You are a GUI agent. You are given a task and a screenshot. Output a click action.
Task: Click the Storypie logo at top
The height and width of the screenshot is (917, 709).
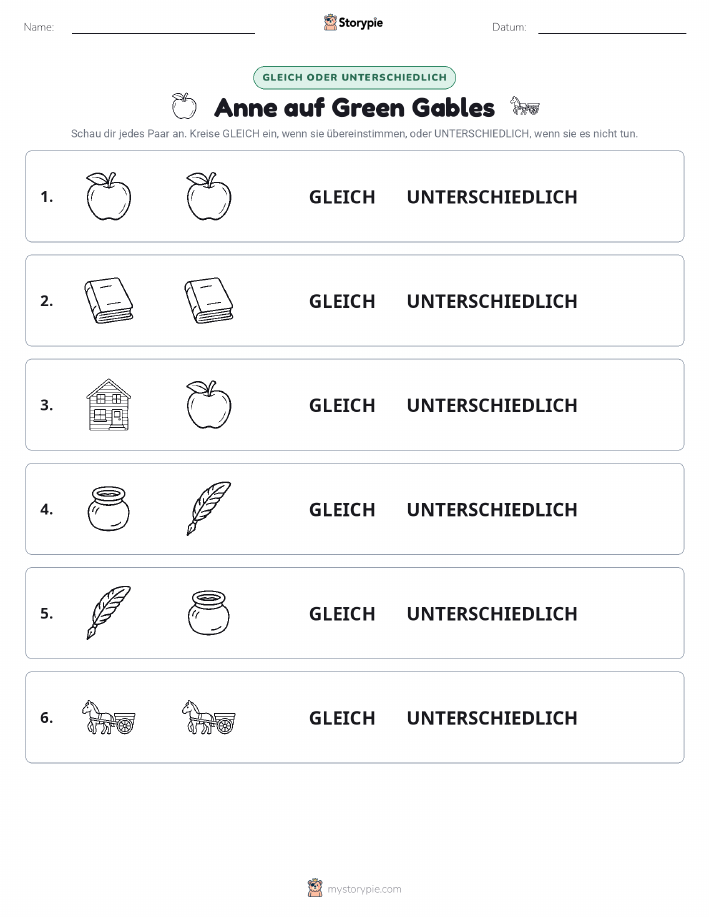point(353,23)
